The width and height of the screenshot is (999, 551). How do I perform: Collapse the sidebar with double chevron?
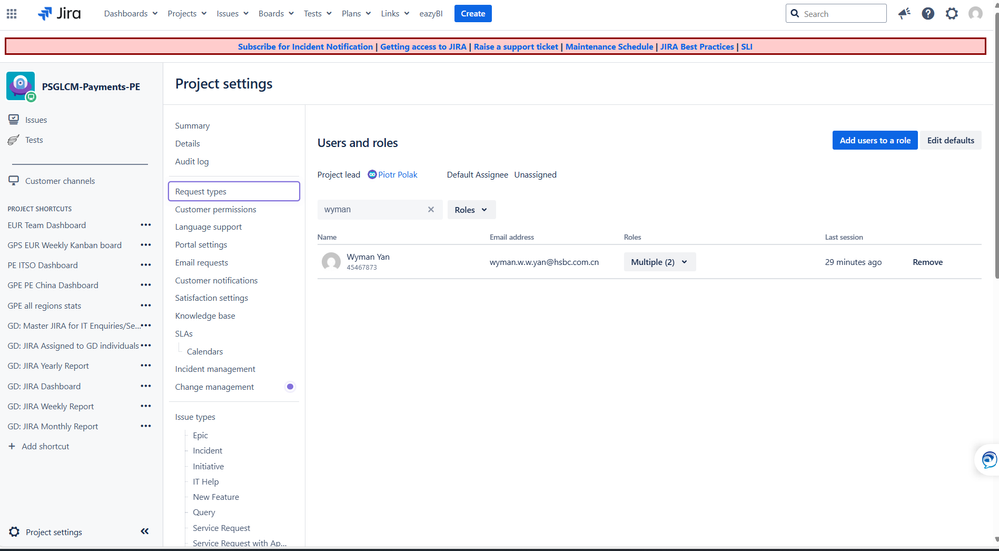pos(145,531)
